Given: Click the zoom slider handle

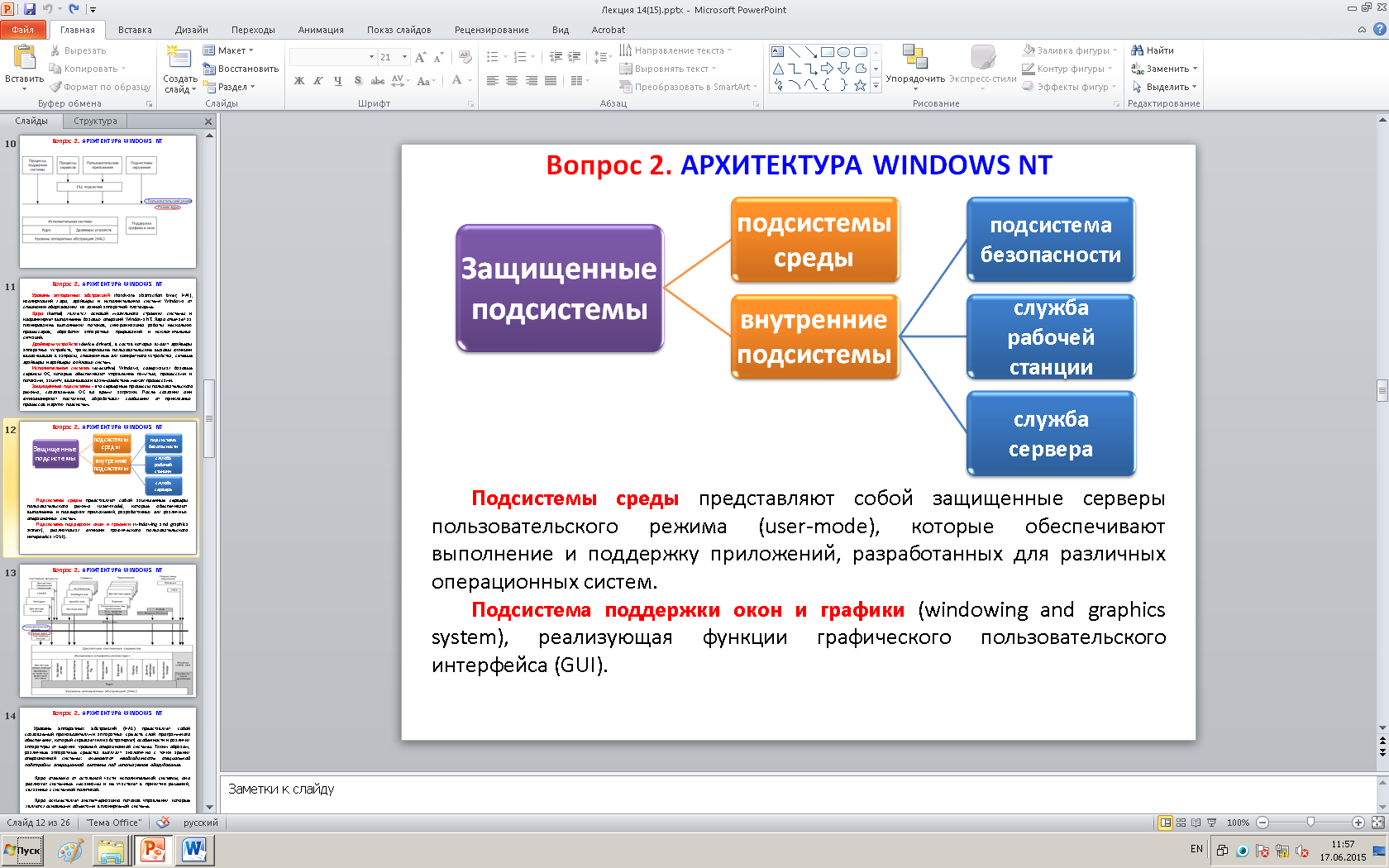Looking at the screenshot, I should [1310, 823].
